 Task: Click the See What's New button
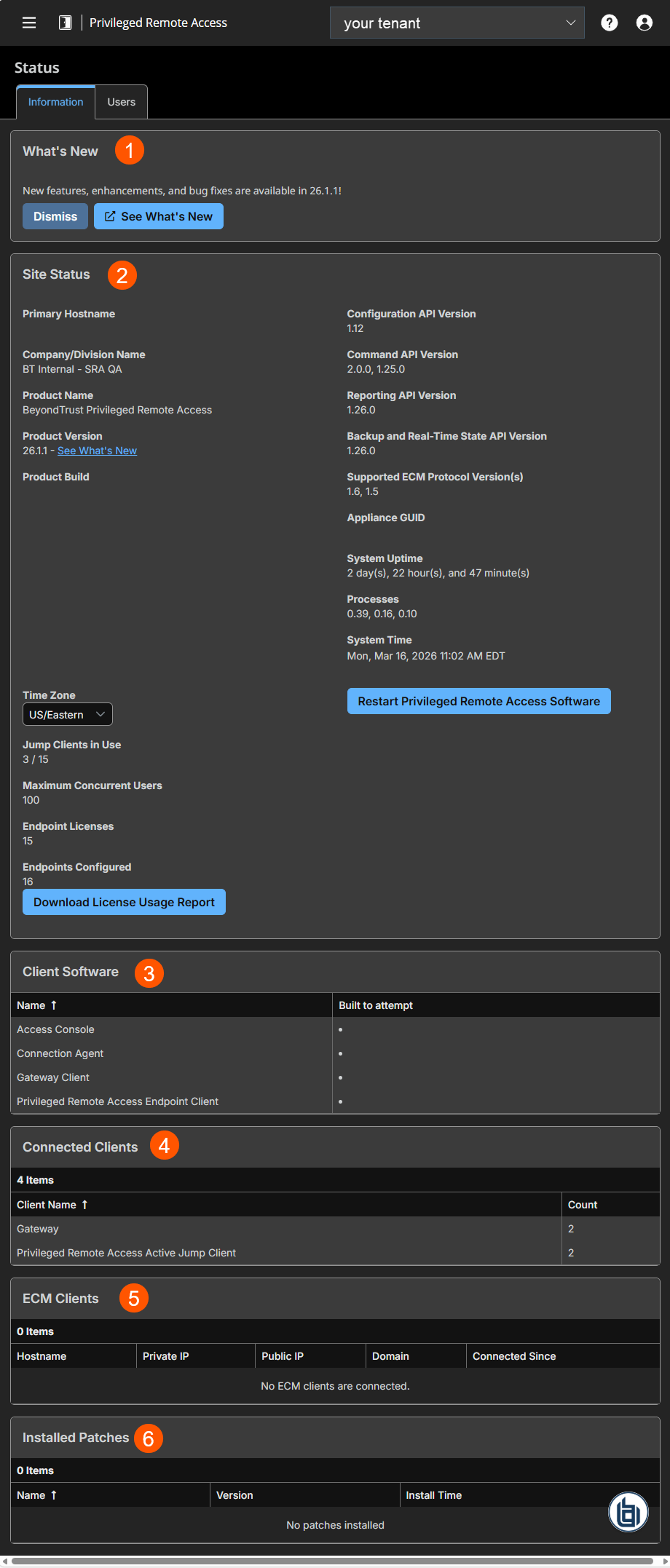click(x=159, y=216)
